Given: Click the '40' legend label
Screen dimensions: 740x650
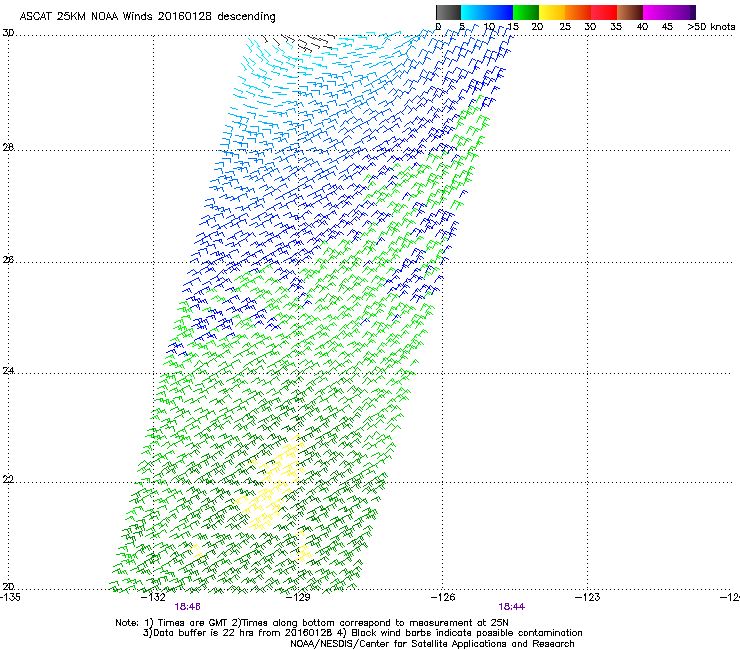Looking at the screenshot, I should [642, 27].
